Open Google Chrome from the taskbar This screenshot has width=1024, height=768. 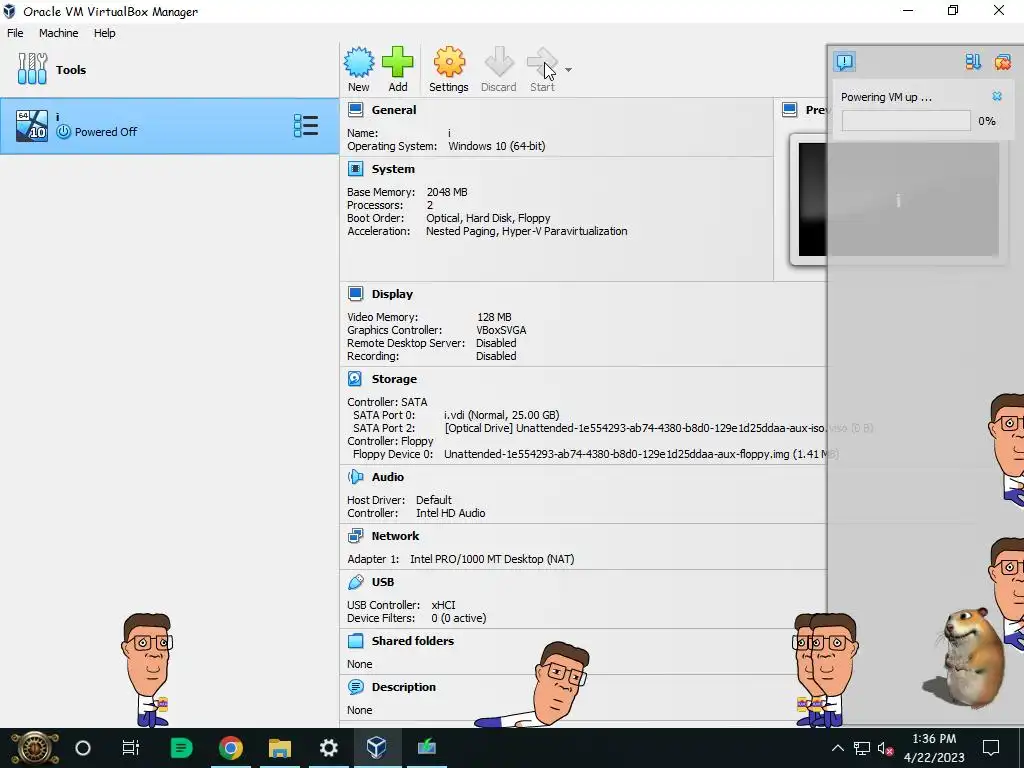pos(231,748)
